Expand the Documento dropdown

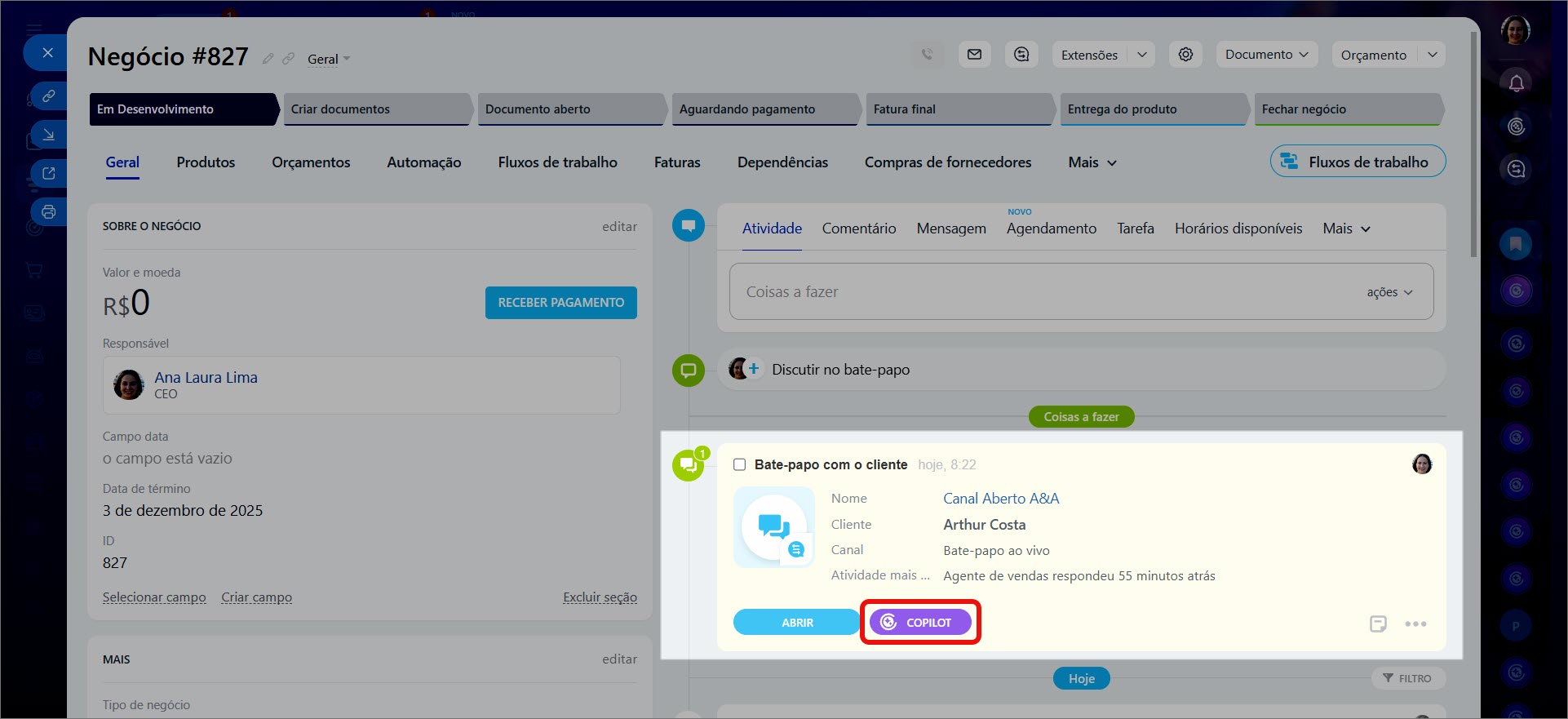click(x=1266, y=55)
